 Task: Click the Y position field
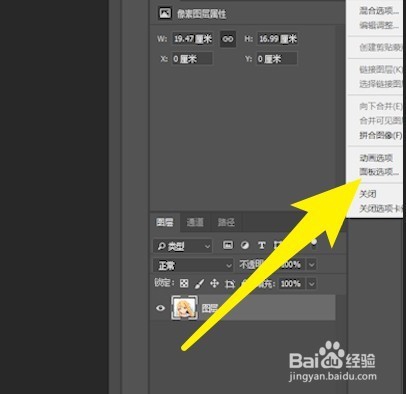(277, 59)
